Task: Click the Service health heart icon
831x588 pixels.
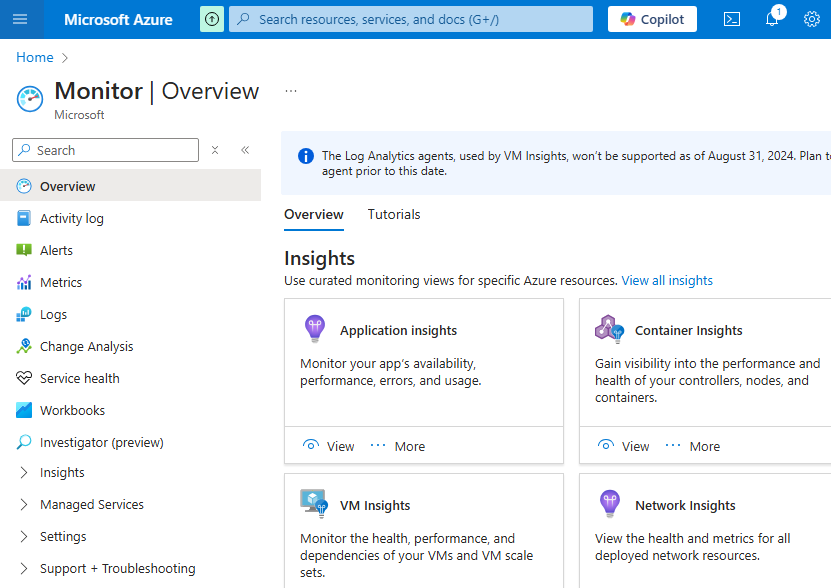Action: (24, 378)
